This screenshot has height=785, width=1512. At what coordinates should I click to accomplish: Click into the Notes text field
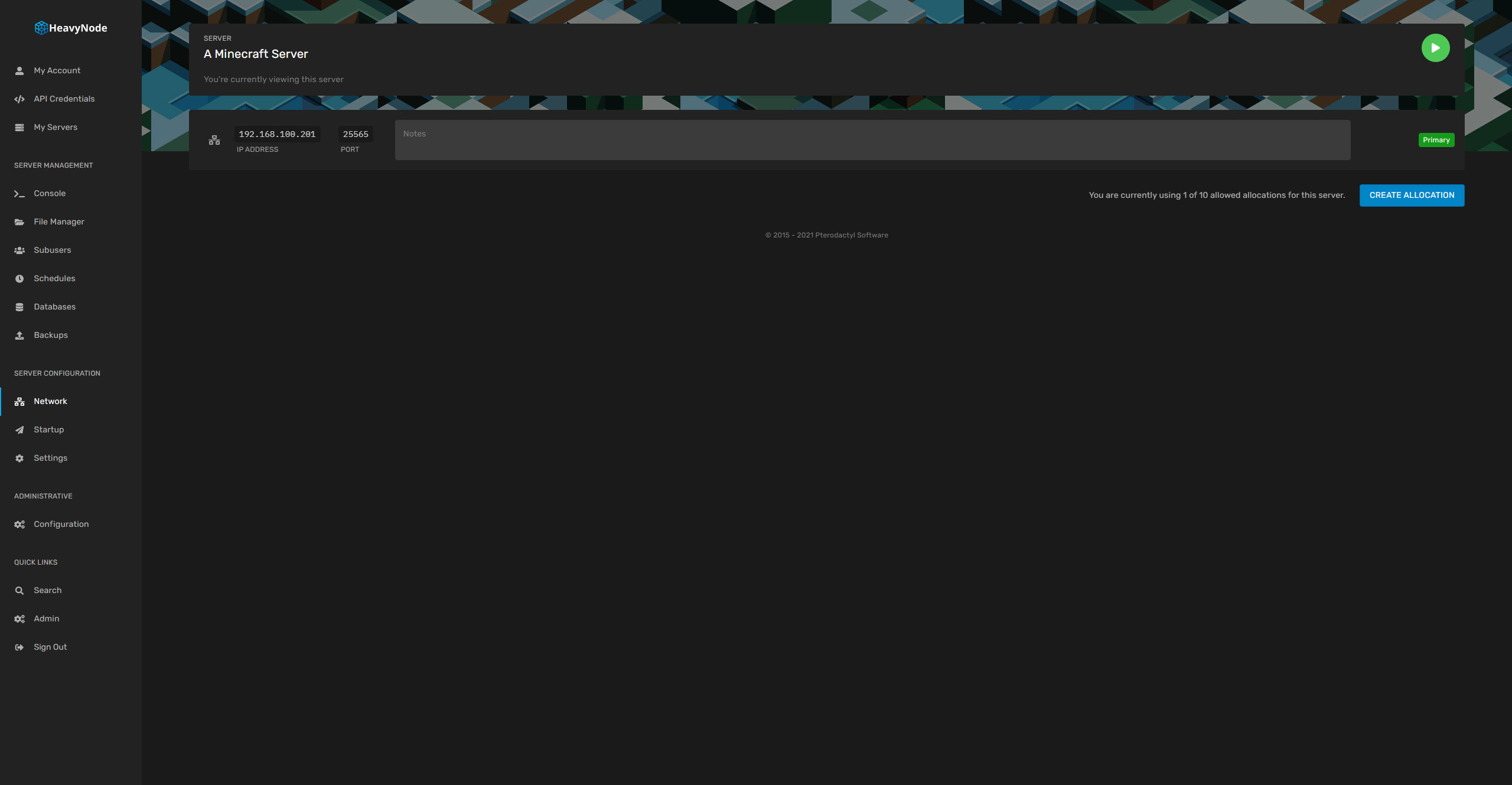coord(872,140)
